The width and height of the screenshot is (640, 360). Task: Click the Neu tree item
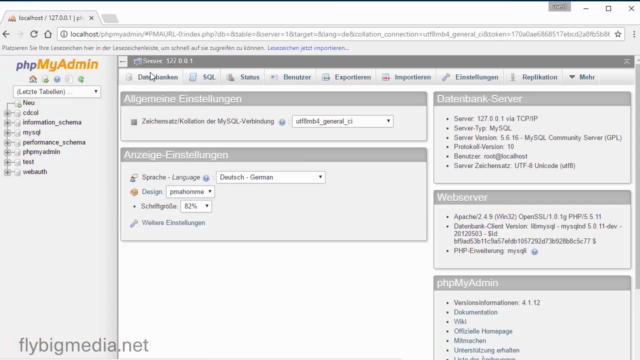point(29,103)
